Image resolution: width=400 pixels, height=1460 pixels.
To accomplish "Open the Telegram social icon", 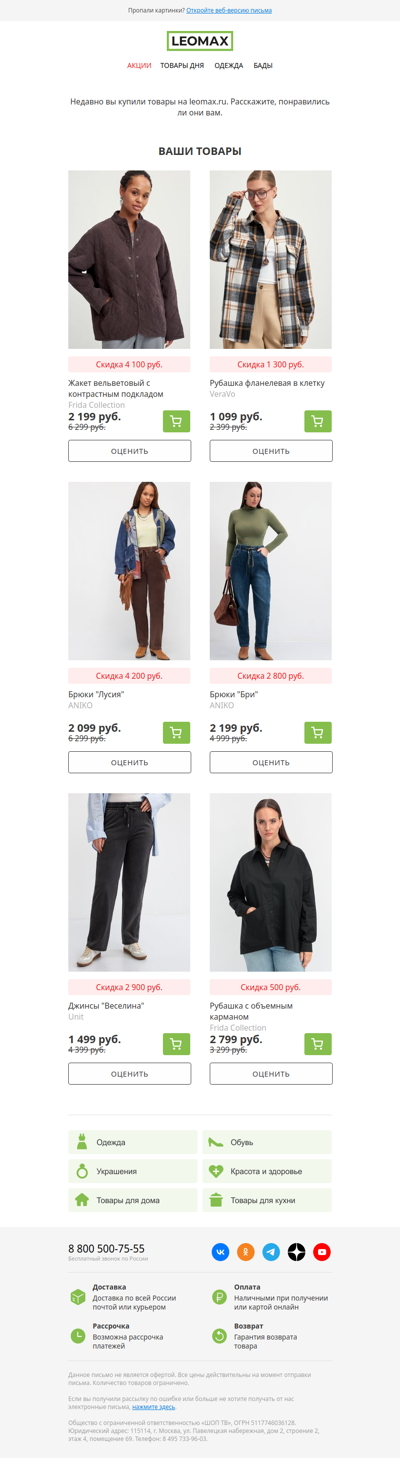I will coord(271,1252).
